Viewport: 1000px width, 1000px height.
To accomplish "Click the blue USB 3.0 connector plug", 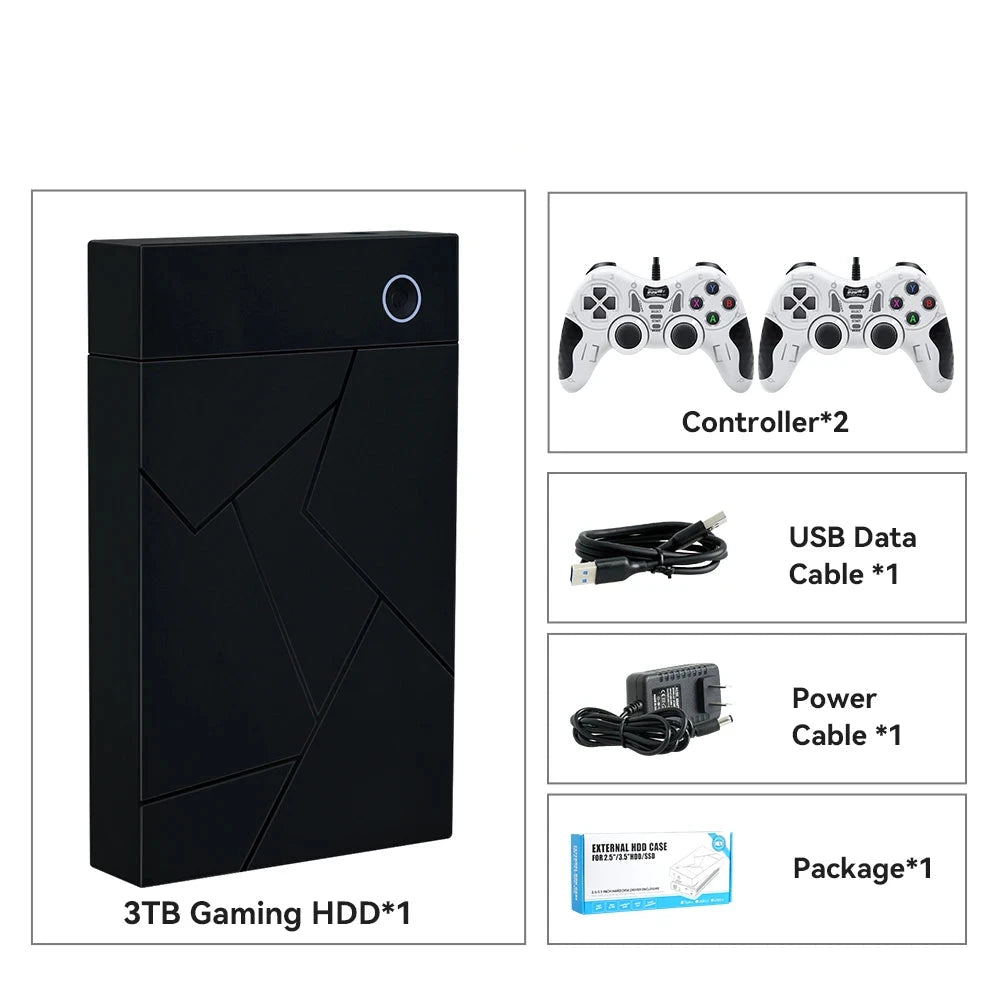I will 585,572.
